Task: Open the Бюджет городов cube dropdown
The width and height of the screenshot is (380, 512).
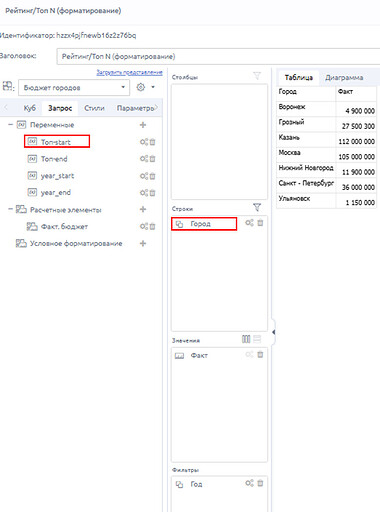Action: click(x=74, y=88)
